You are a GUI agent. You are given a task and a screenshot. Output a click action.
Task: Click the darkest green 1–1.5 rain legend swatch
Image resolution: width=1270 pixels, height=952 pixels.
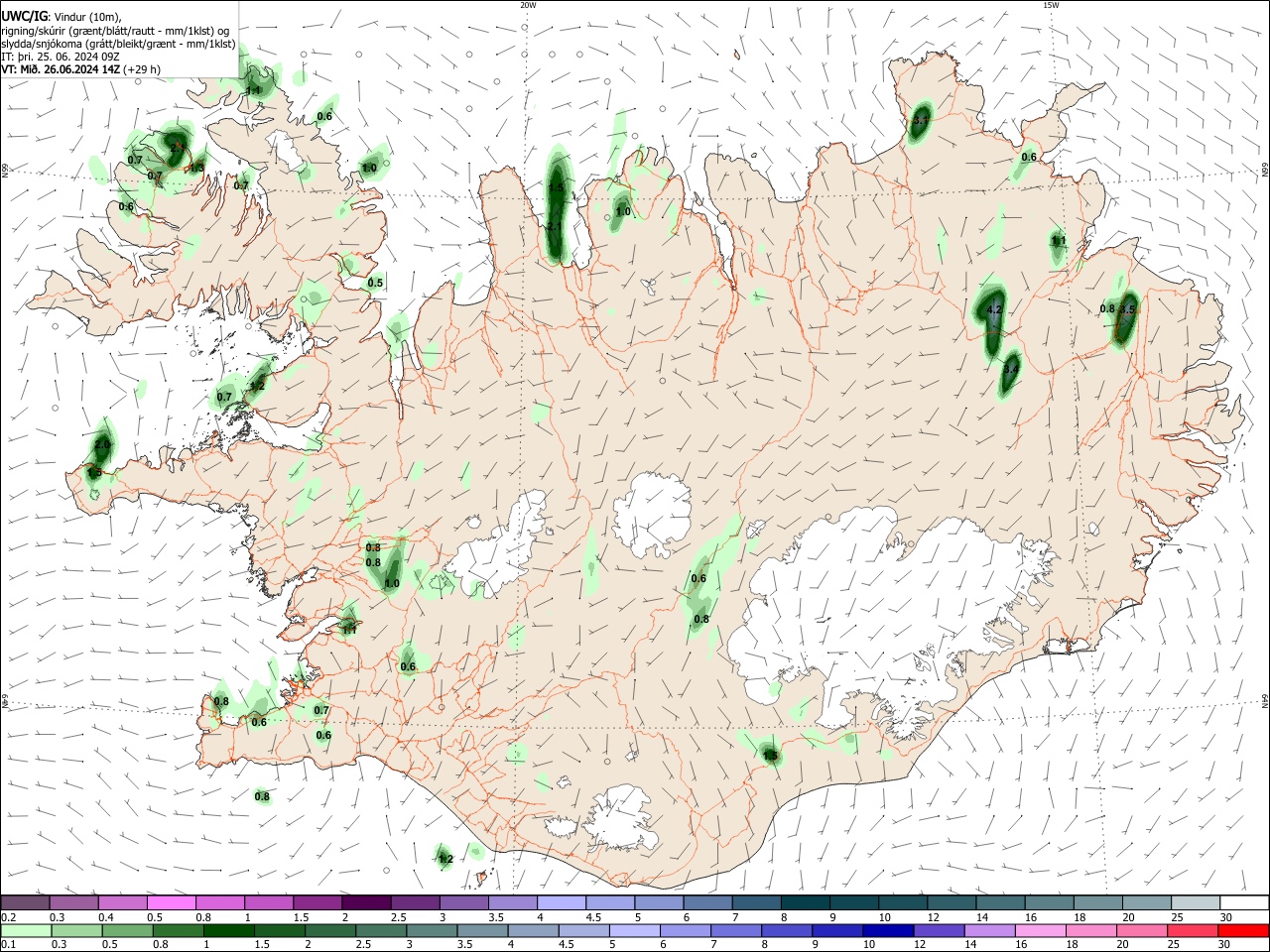pyautogui.click(x=228, y=930)
